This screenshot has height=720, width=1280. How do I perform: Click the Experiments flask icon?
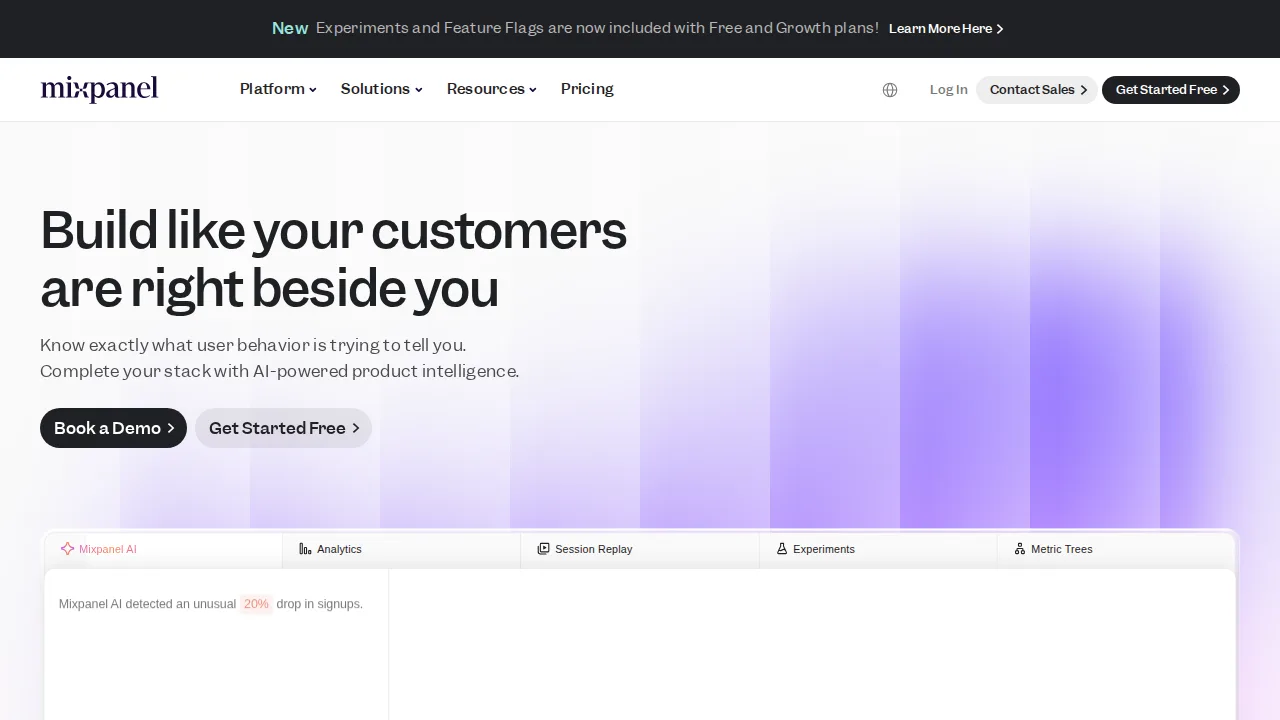(x=782, y=549)
